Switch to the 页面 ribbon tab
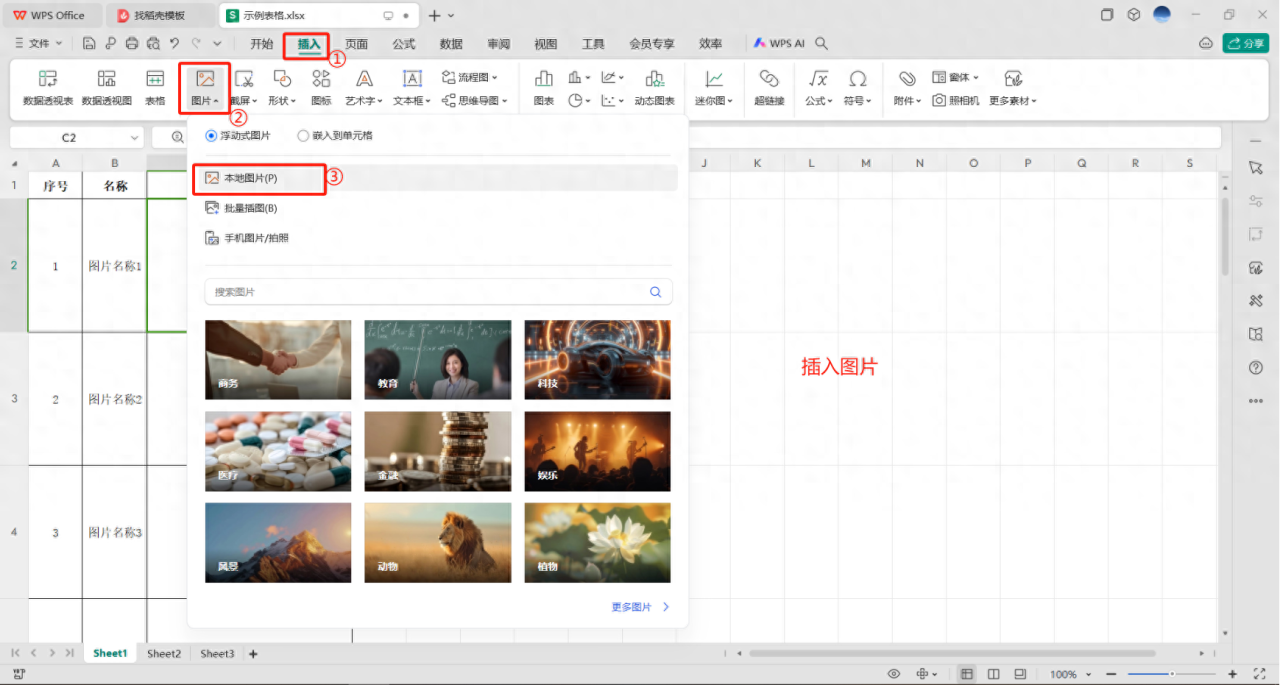The height and width of the screenshot is (685, 1280). [x=356, y=43]
